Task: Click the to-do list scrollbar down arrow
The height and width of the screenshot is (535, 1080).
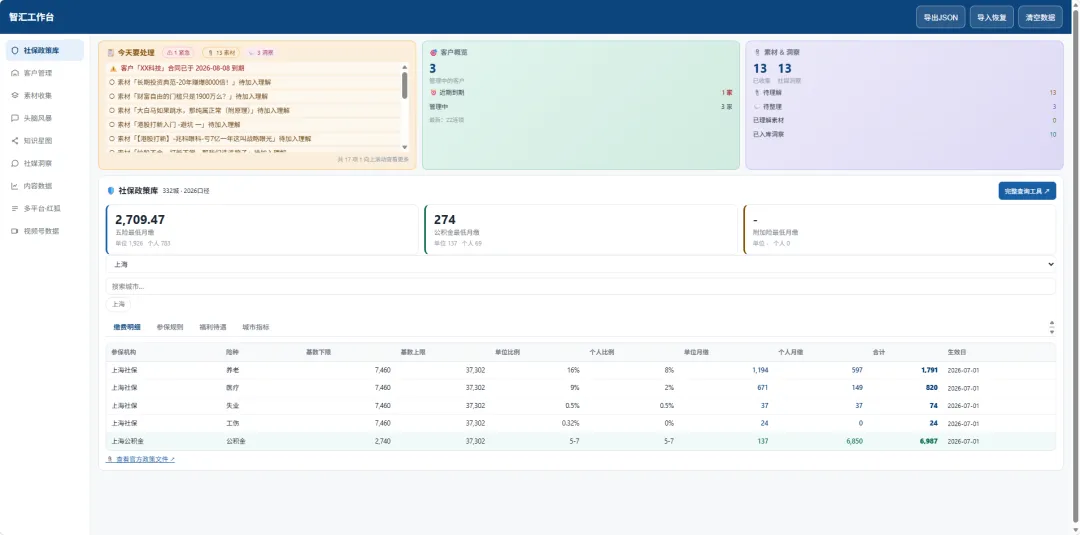Action: point(404,147)
